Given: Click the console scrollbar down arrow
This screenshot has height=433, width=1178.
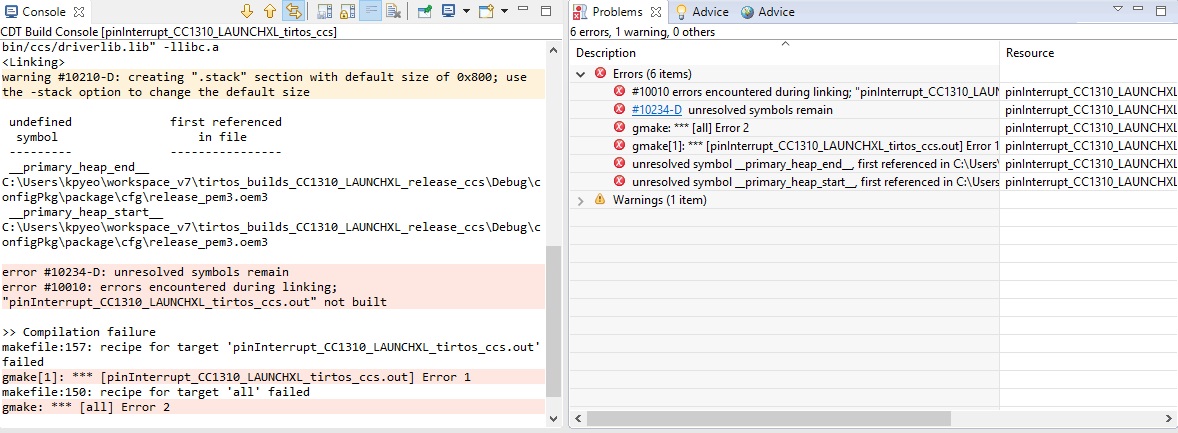Looking at the screenshot, I should pyautogui.click(x=554, y=418).
